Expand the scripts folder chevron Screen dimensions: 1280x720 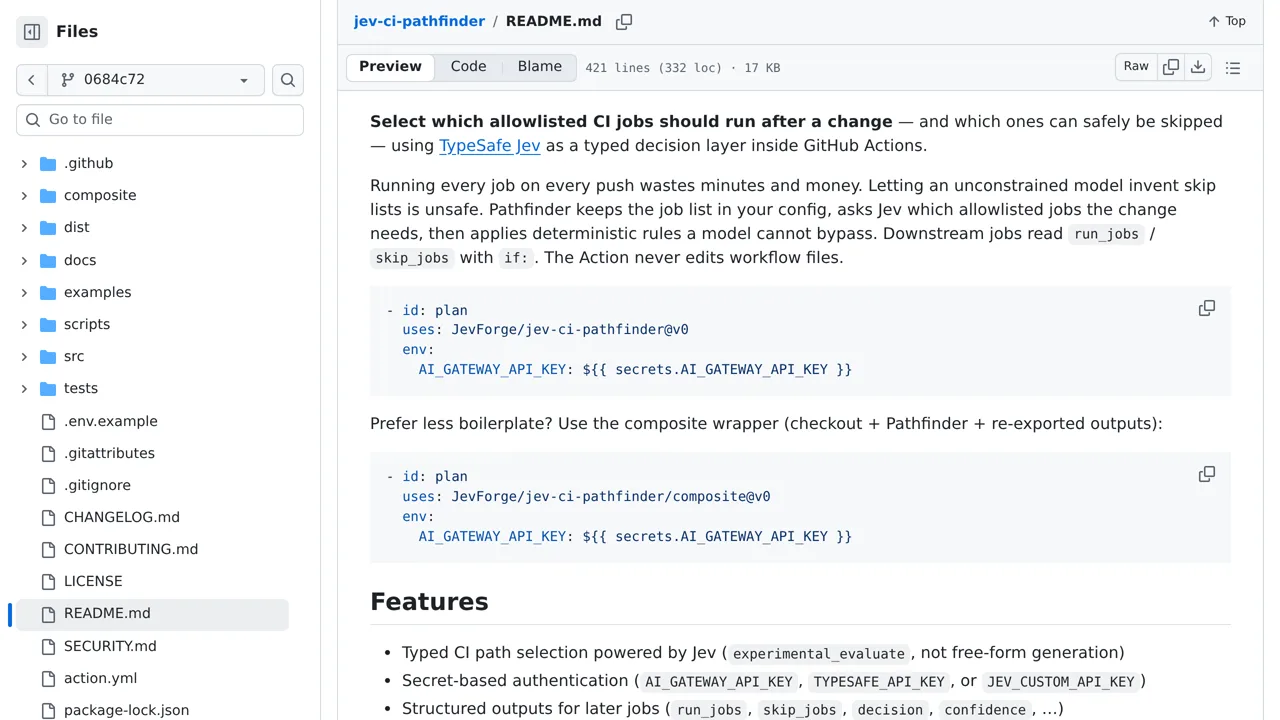click(24, 325)
